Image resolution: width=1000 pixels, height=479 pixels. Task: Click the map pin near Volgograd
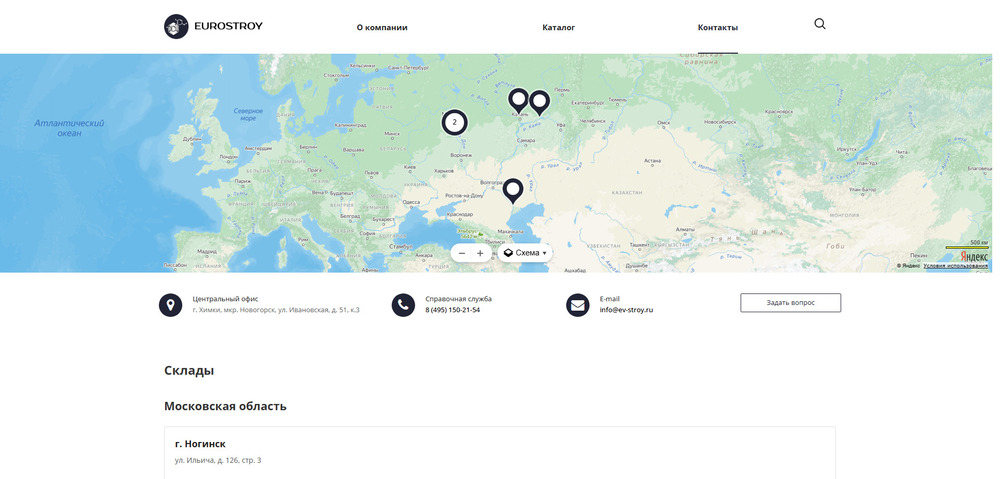[x=513, y=189]
